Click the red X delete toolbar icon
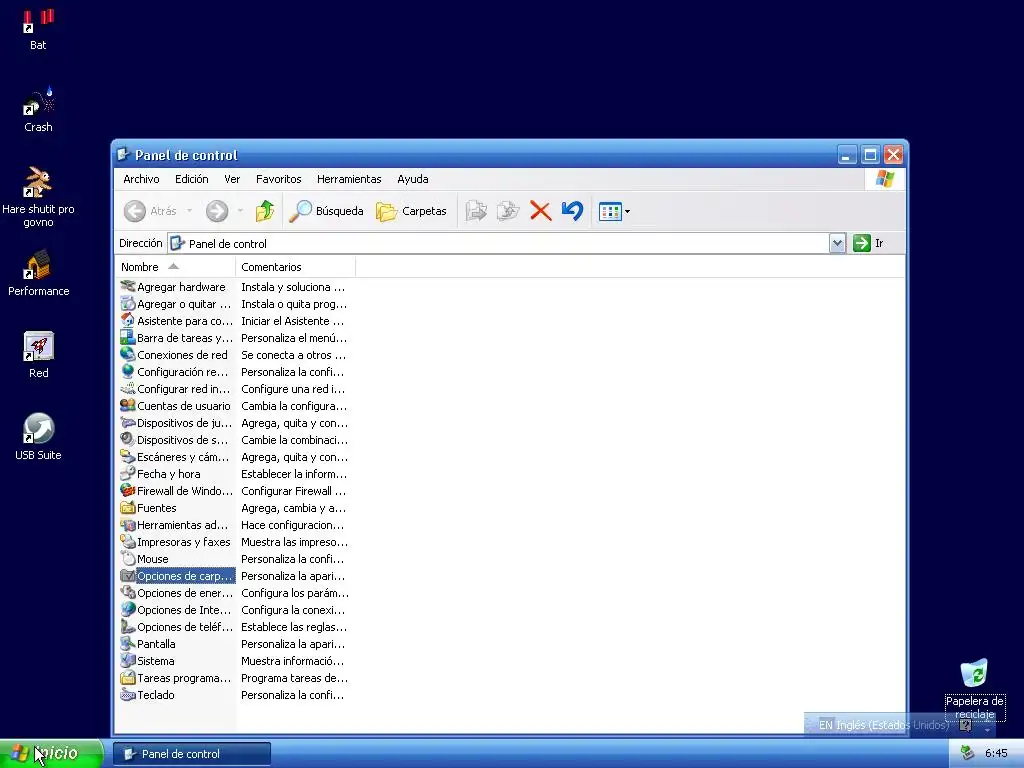The height and width of the screenshot is (768, 1024). (x=540, y=210)
